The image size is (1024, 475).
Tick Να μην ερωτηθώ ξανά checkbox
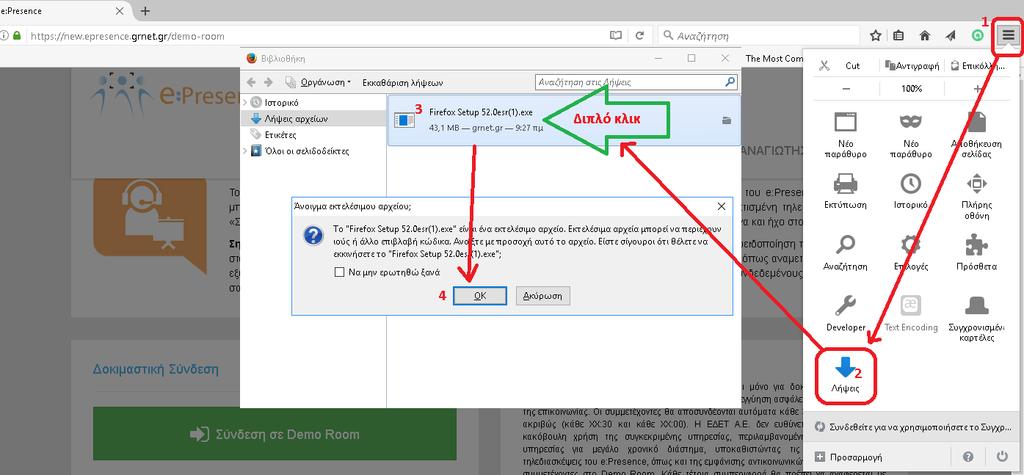tap(340, 272)
